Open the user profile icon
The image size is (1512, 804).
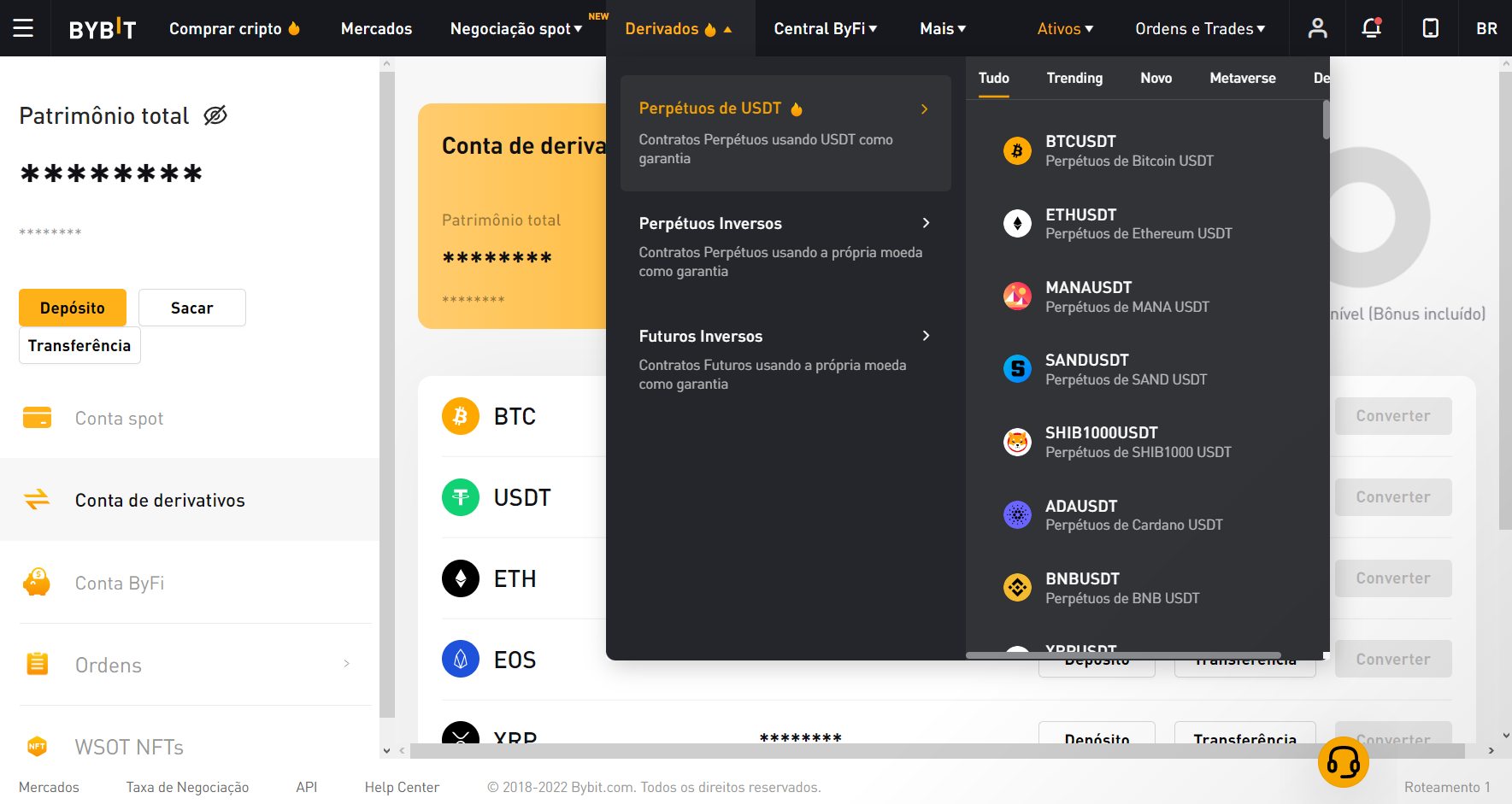tap(1317, 28)
